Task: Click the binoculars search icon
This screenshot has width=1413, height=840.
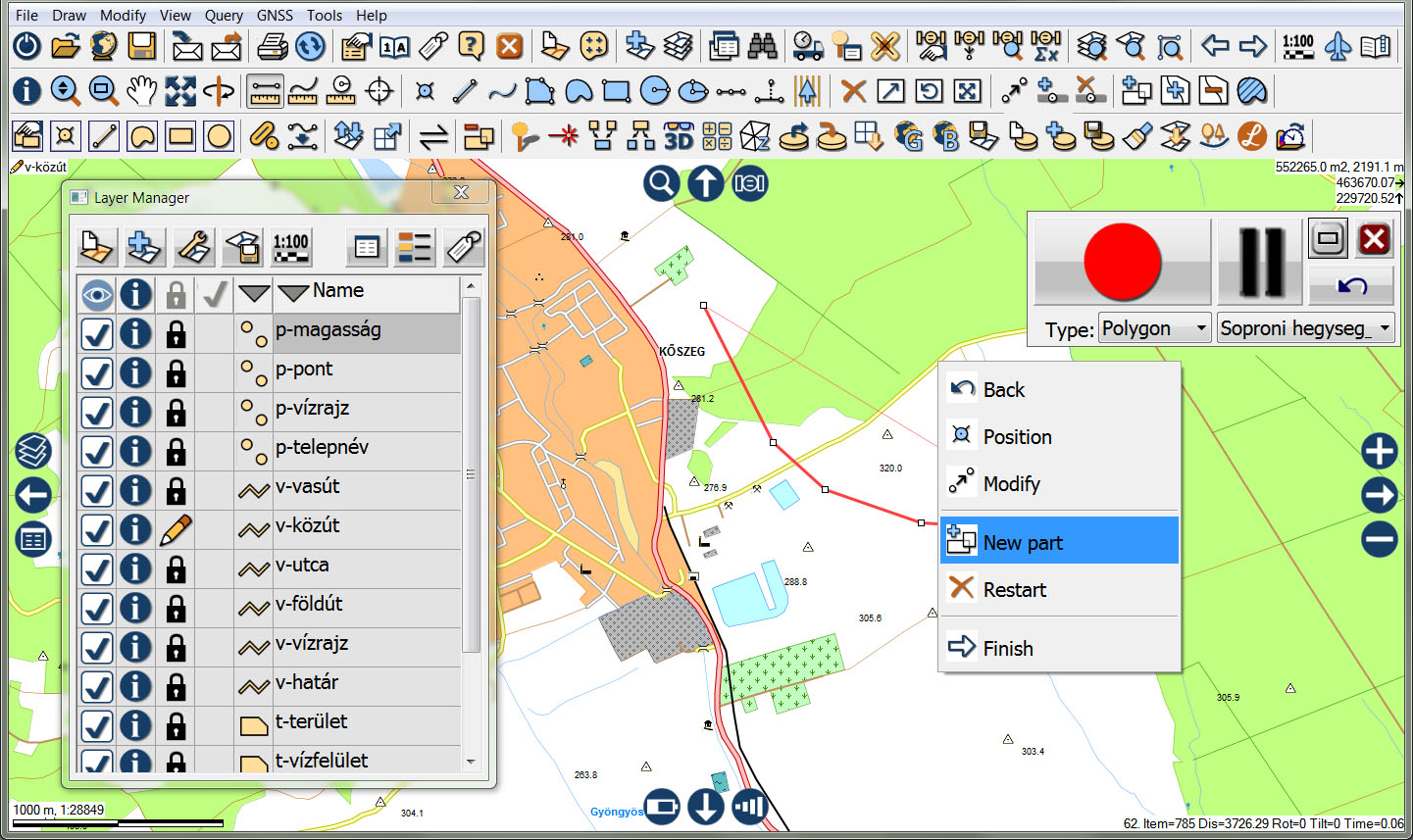Action: click(762, 46)
